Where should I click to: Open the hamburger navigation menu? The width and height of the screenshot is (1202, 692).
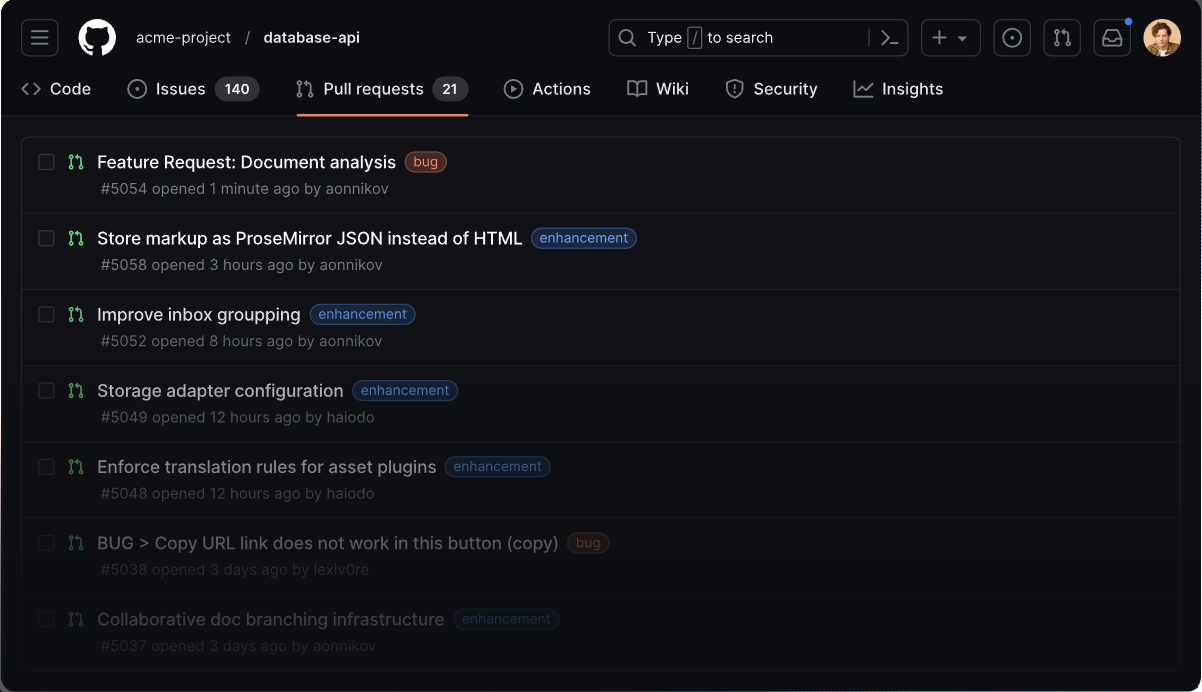pyautogui.click(x=39, y=38)
